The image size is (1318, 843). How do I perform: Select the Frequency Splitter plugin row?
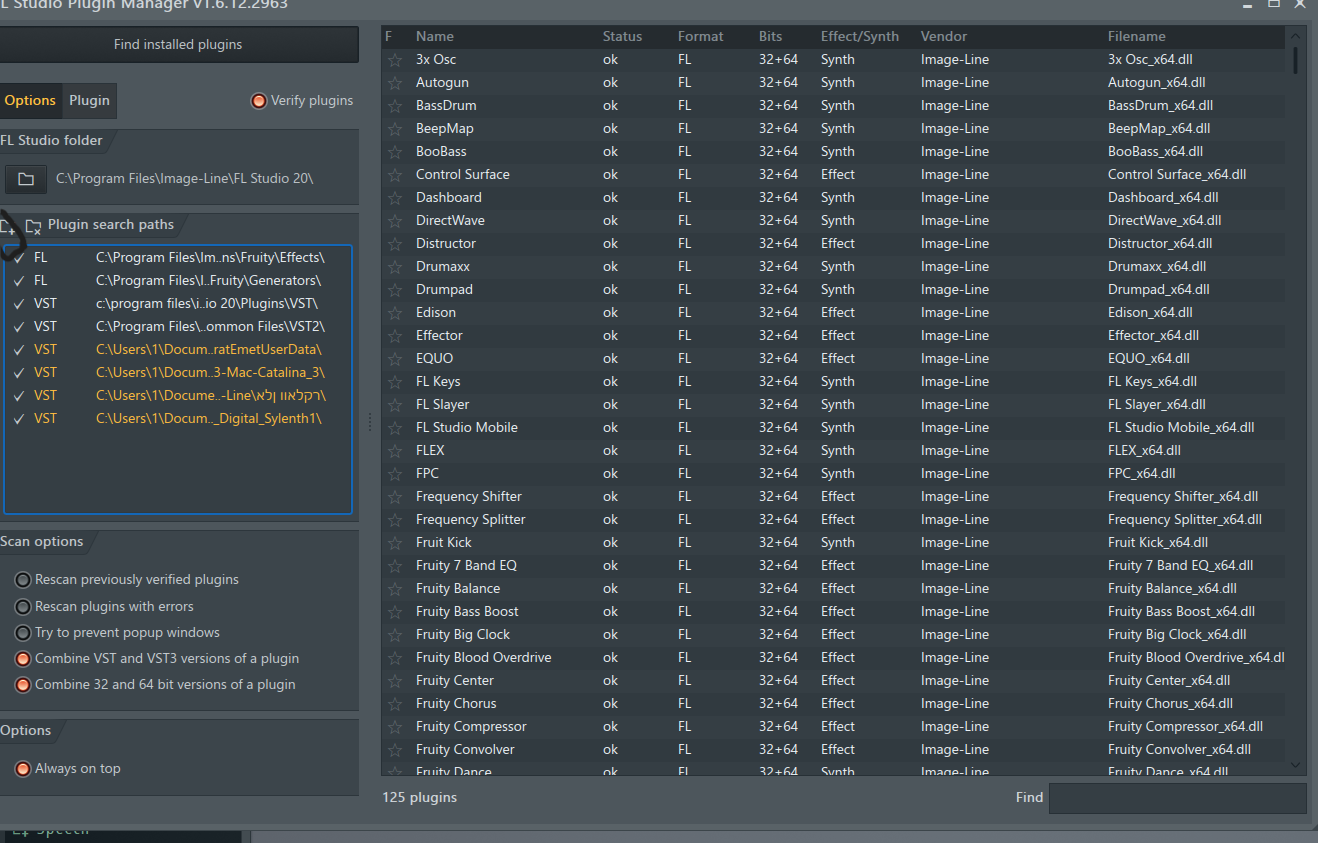coord(835,520)
